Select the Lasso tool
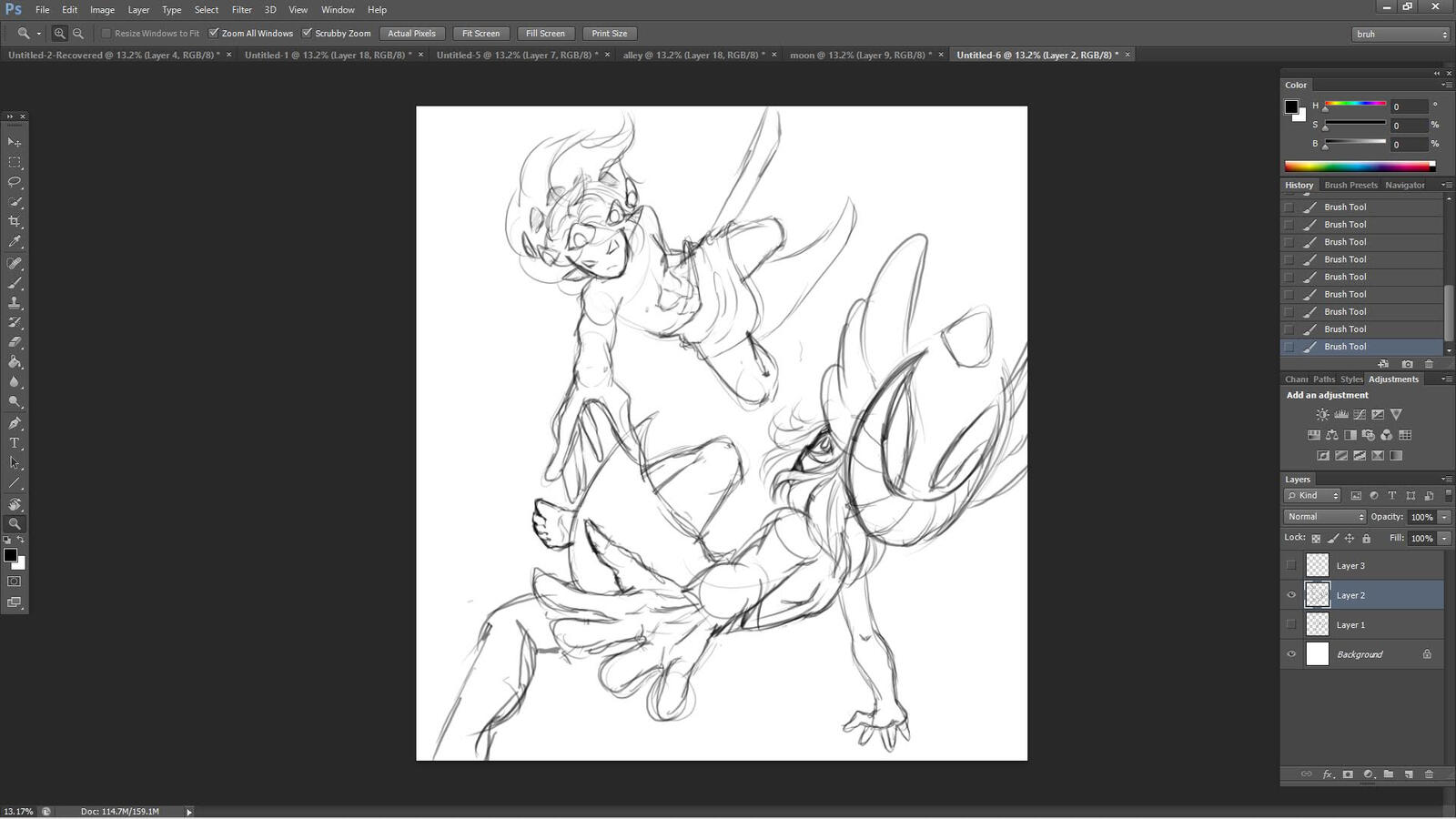The width and height of the screenshot is (1456, 819). coord(15,182)
